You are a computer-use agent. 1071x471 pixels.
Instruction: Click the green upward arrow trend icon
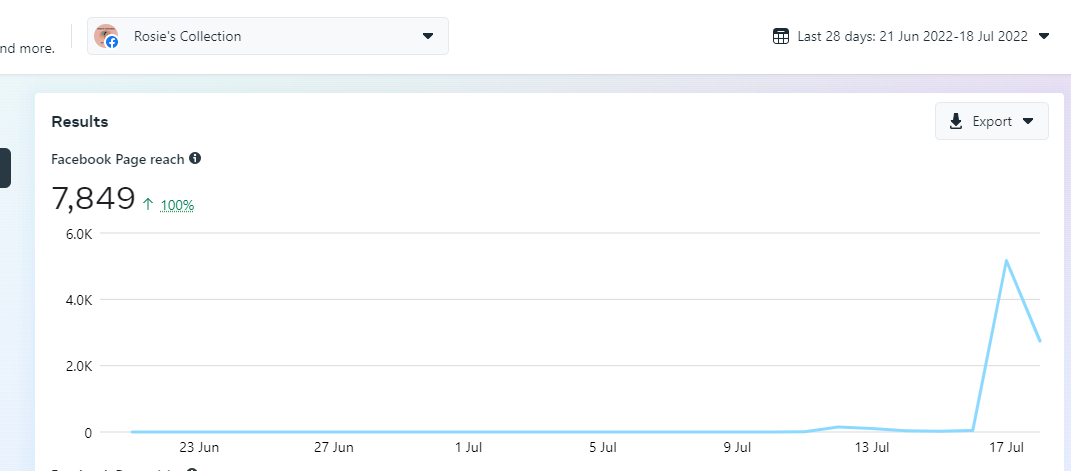click(148, 203)
